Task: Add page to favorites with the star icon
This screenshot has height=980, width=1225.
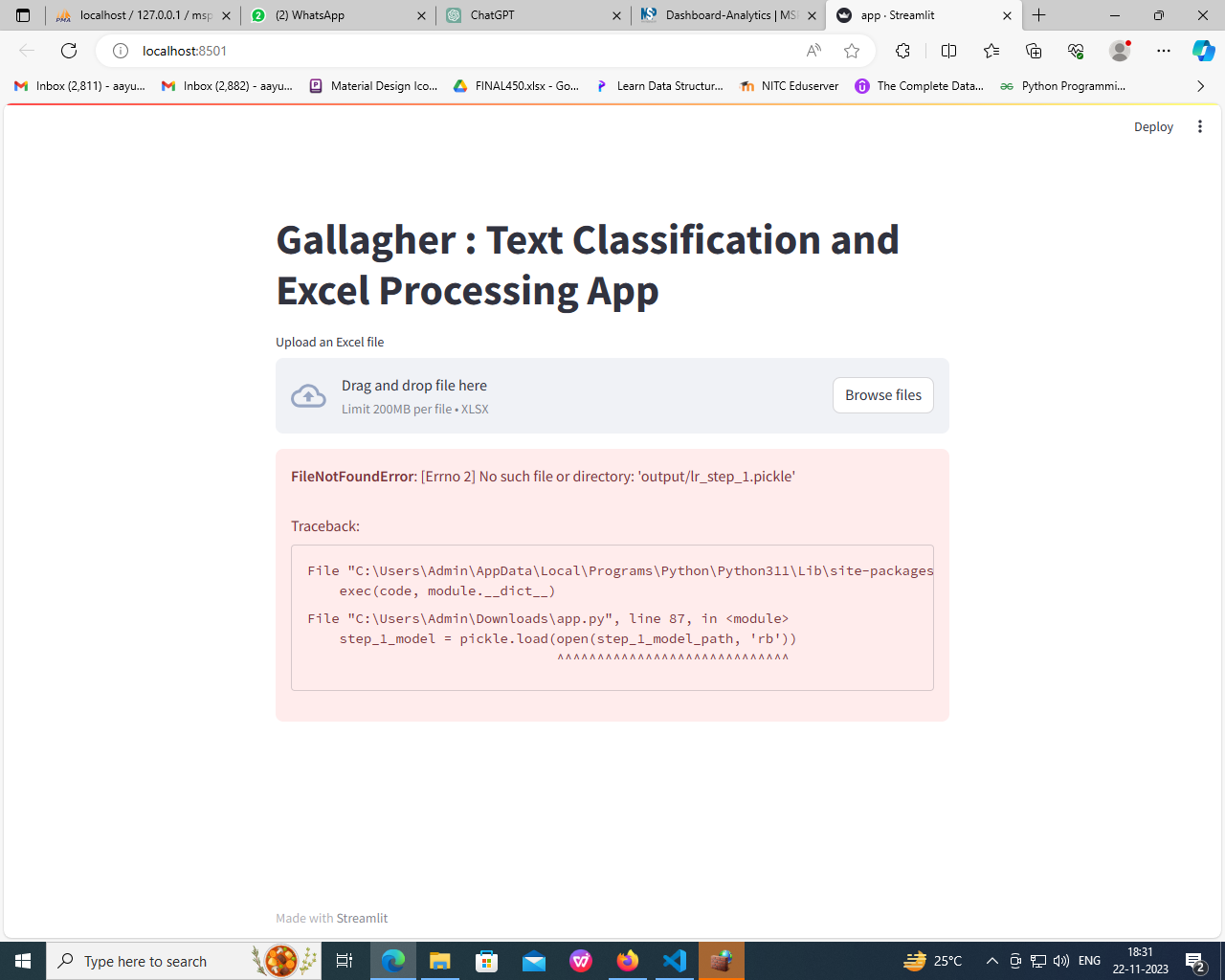Action: (852, 51)
